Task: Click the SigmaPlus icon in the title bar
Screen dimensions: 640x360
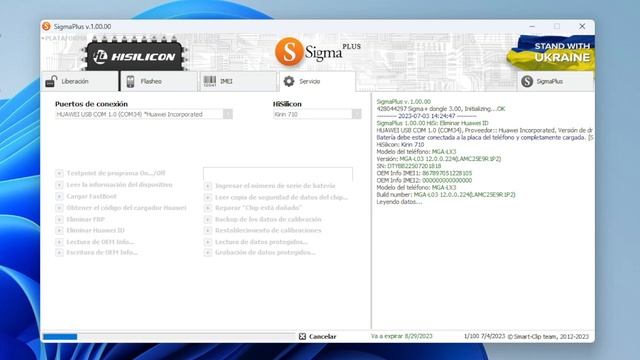Action: [x=46, y=26]
